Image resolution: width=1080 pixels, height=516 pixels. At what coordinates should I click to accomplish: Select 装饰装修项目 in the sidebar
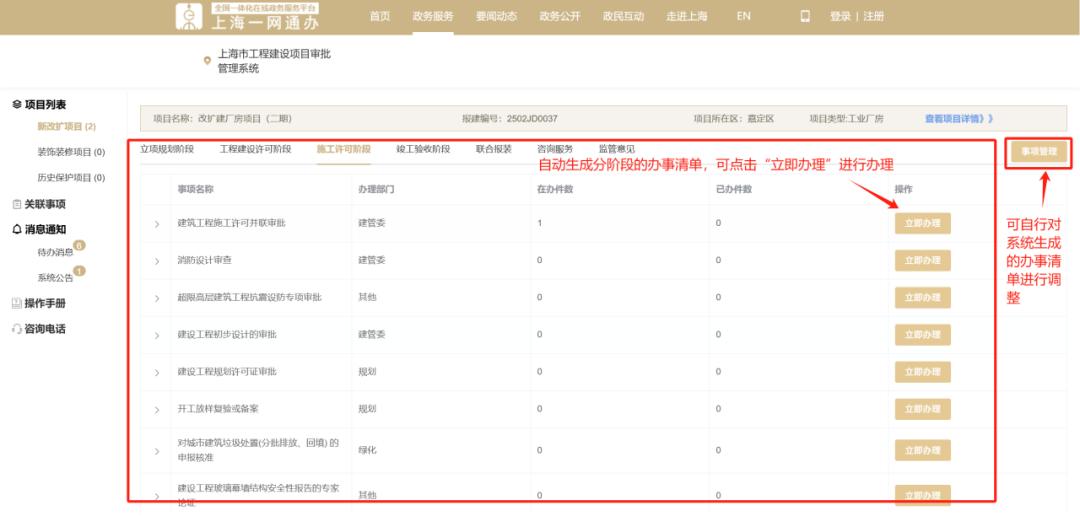70,152
